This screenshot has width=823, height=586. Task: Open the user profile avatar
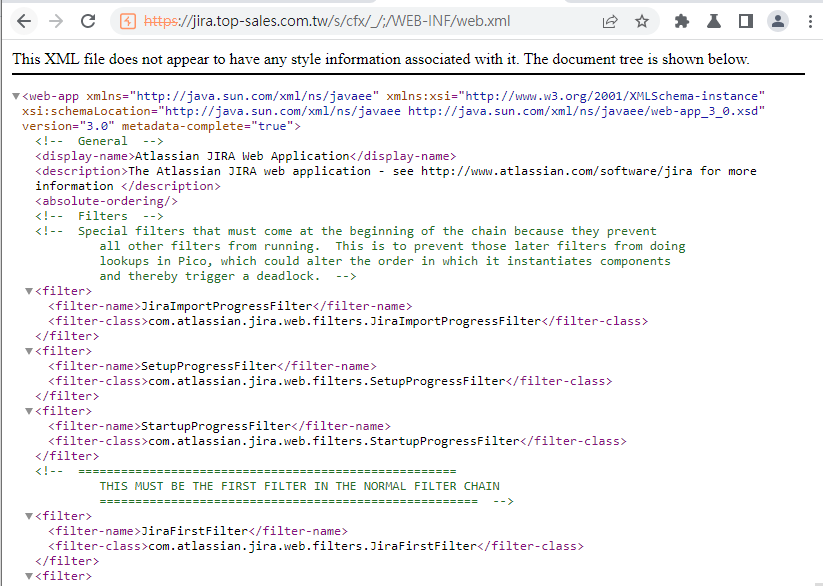778,22
